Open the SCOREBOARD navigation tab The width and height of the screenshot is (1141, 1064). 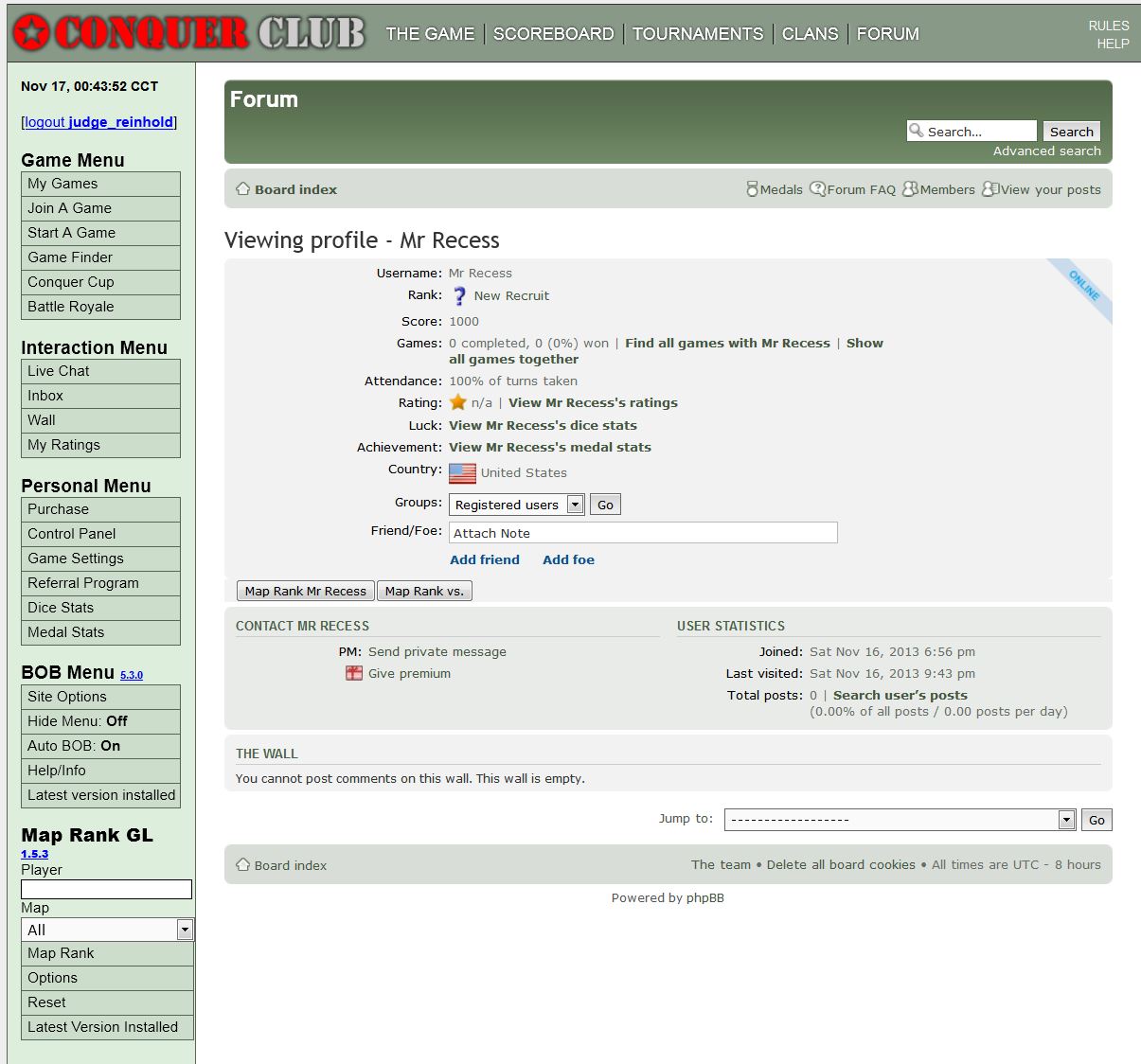(x=553, y=34)
